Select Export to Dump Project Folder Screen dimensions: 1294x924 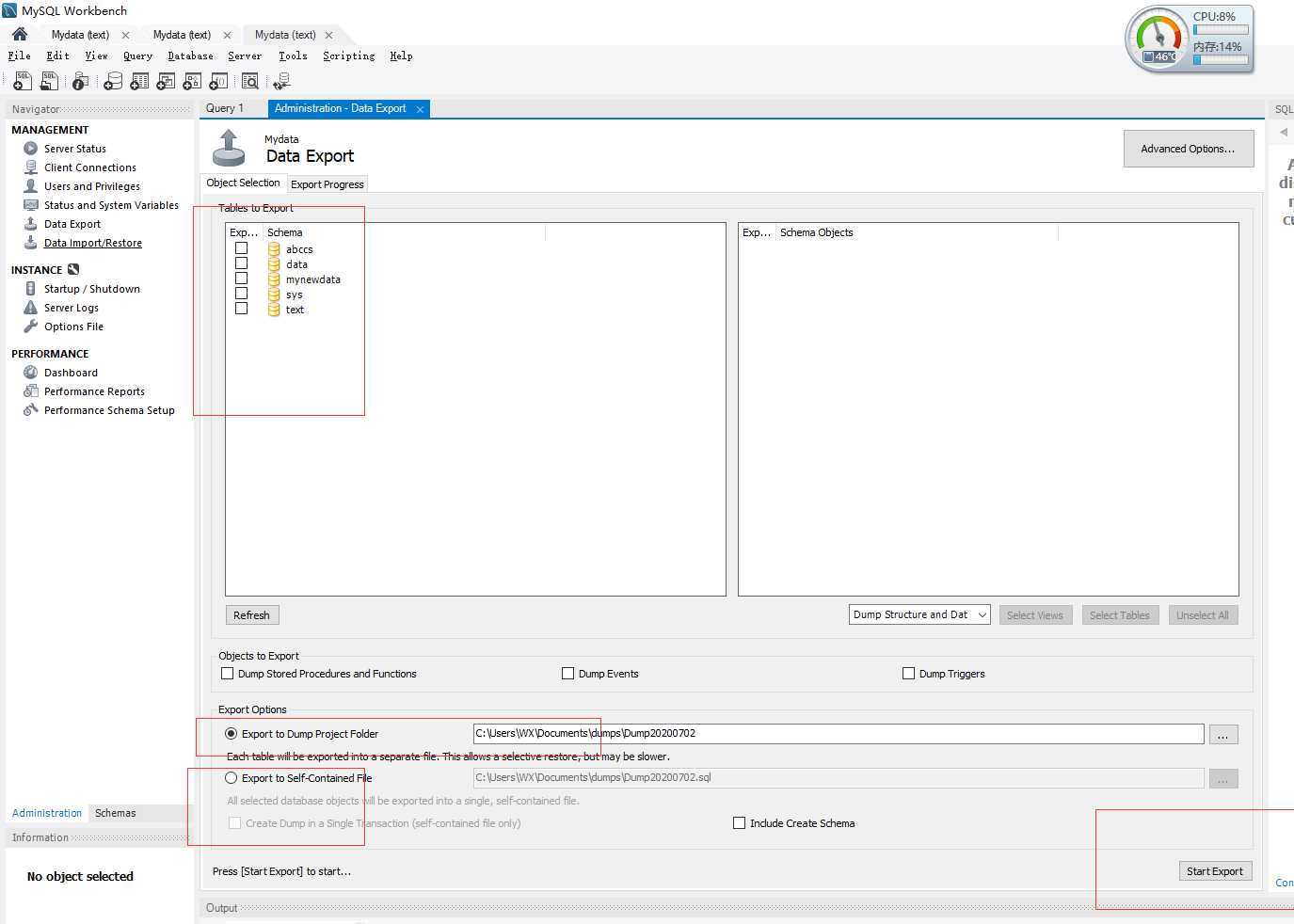click(231, 734)
